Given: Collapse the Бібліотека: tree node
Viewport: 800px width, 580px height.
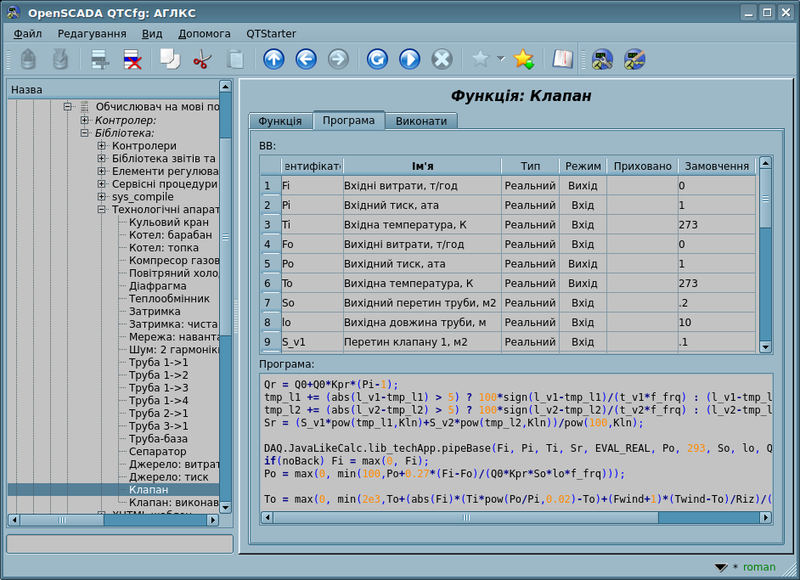Looking at the screenshot, I should tap(85, 133).
